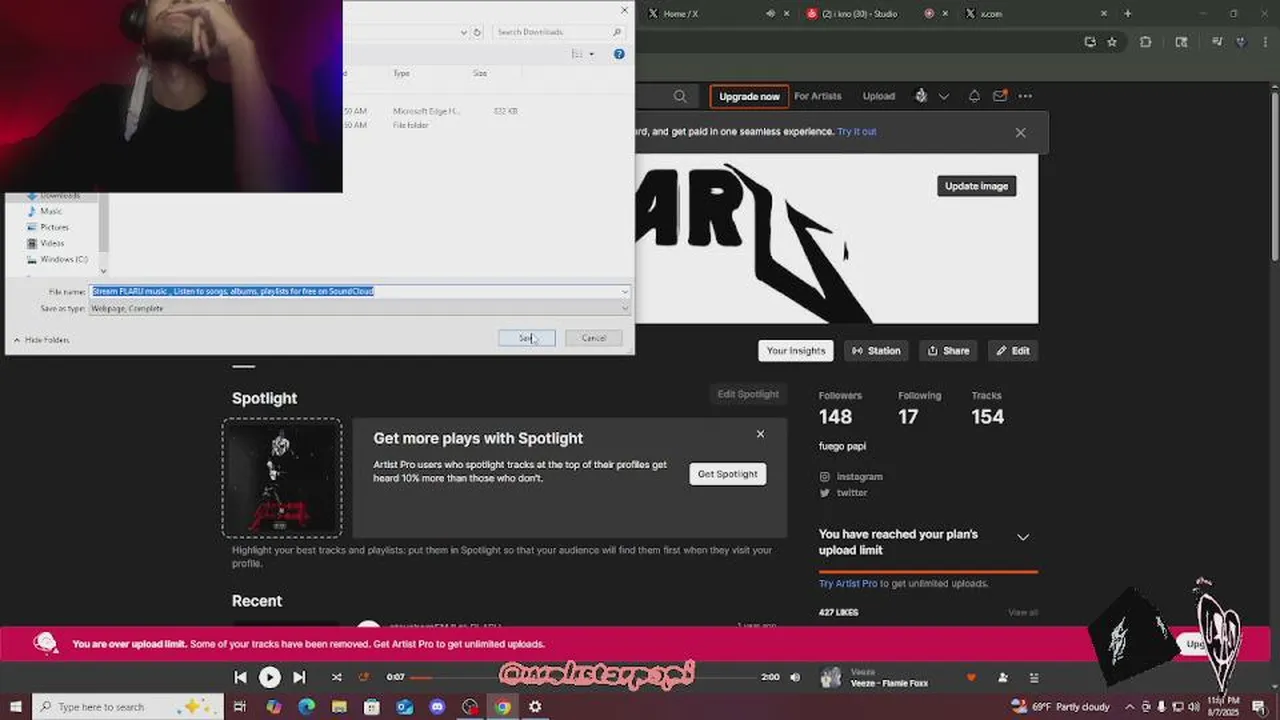
Task: Click Update image on the profile header
Action: [977, 186]
